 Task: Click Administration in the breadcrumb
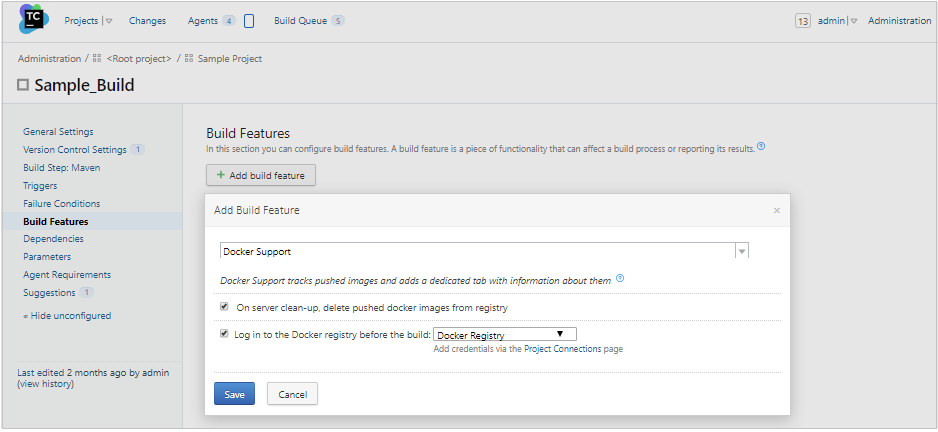pyautogui.click(x=49, y=59)
